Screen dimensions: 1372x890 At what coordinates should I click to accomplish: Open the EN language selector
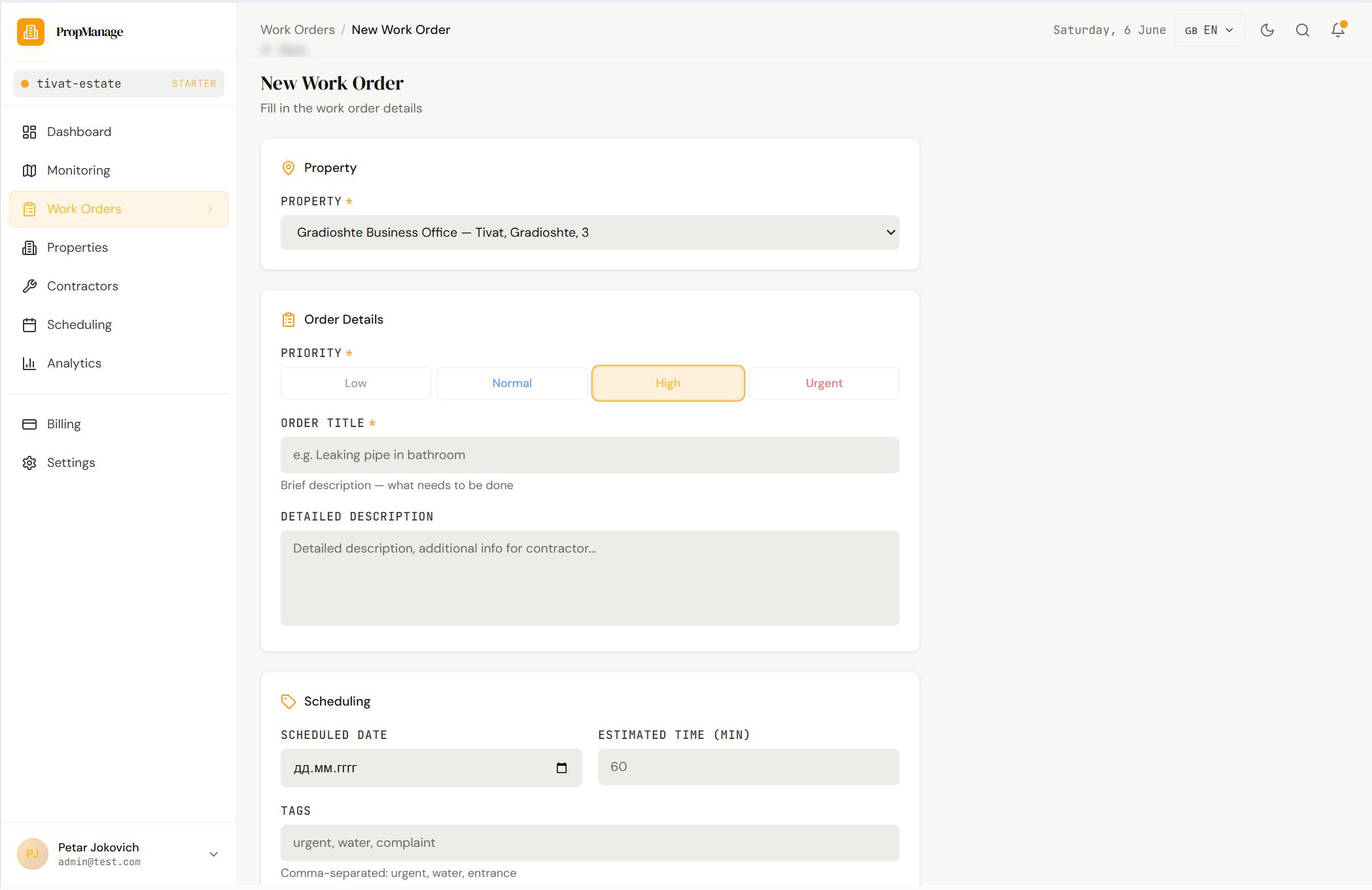(x=1210, y=30)
